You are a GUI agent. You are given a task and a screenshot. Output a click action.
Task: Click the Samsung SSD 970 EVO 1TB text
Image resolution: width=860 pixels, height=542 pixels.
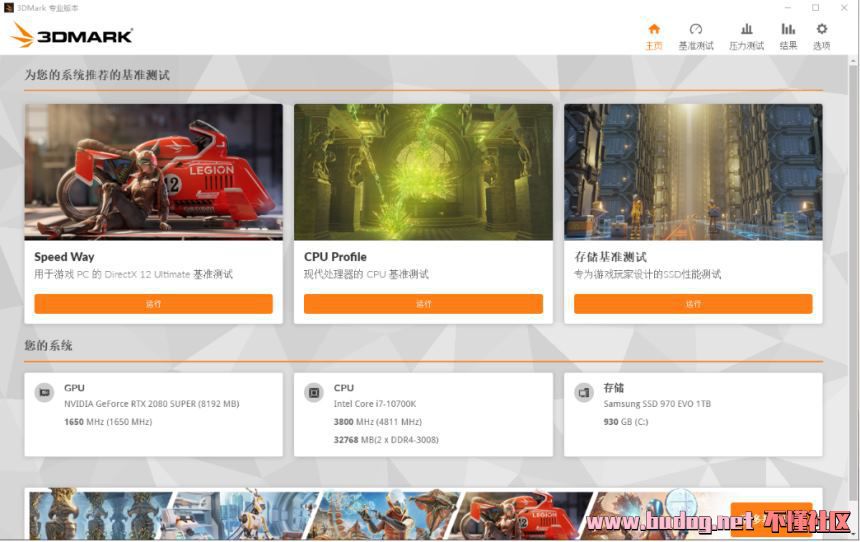pyautogui.click(x=657, y=404)
